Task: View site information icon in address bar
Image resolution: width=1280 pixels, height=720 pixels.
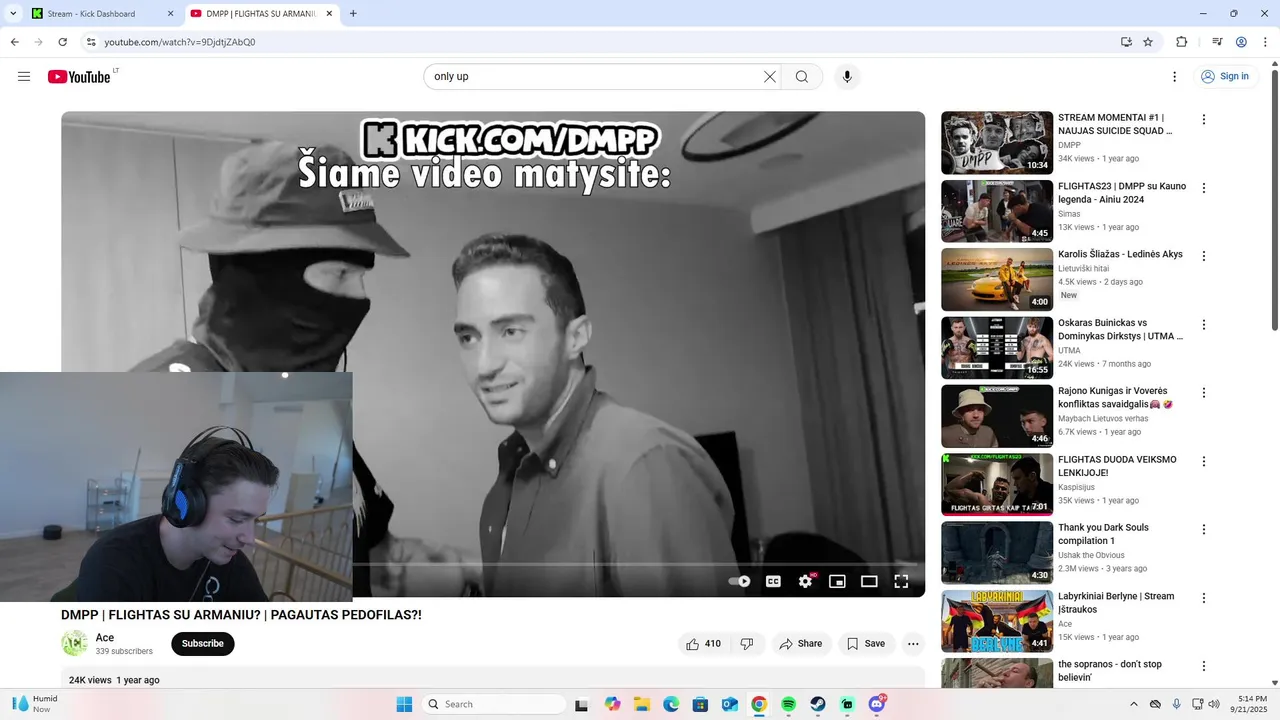Action: point(91,42)
